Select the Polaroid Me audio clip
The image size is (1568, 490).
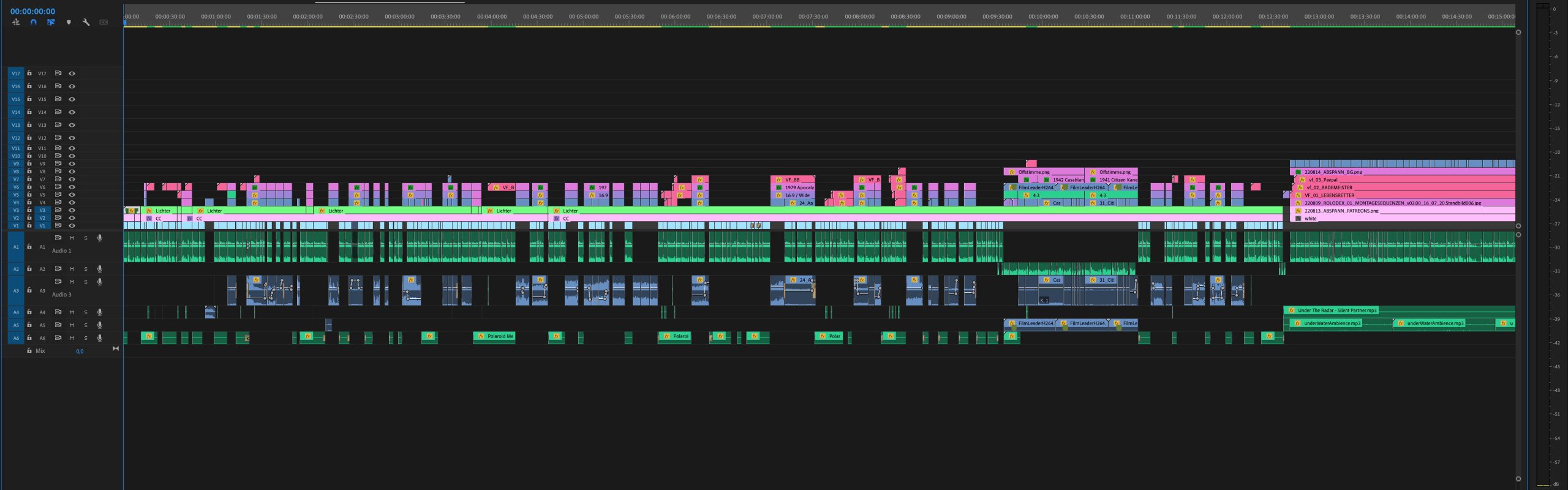(x=494, y=336)
